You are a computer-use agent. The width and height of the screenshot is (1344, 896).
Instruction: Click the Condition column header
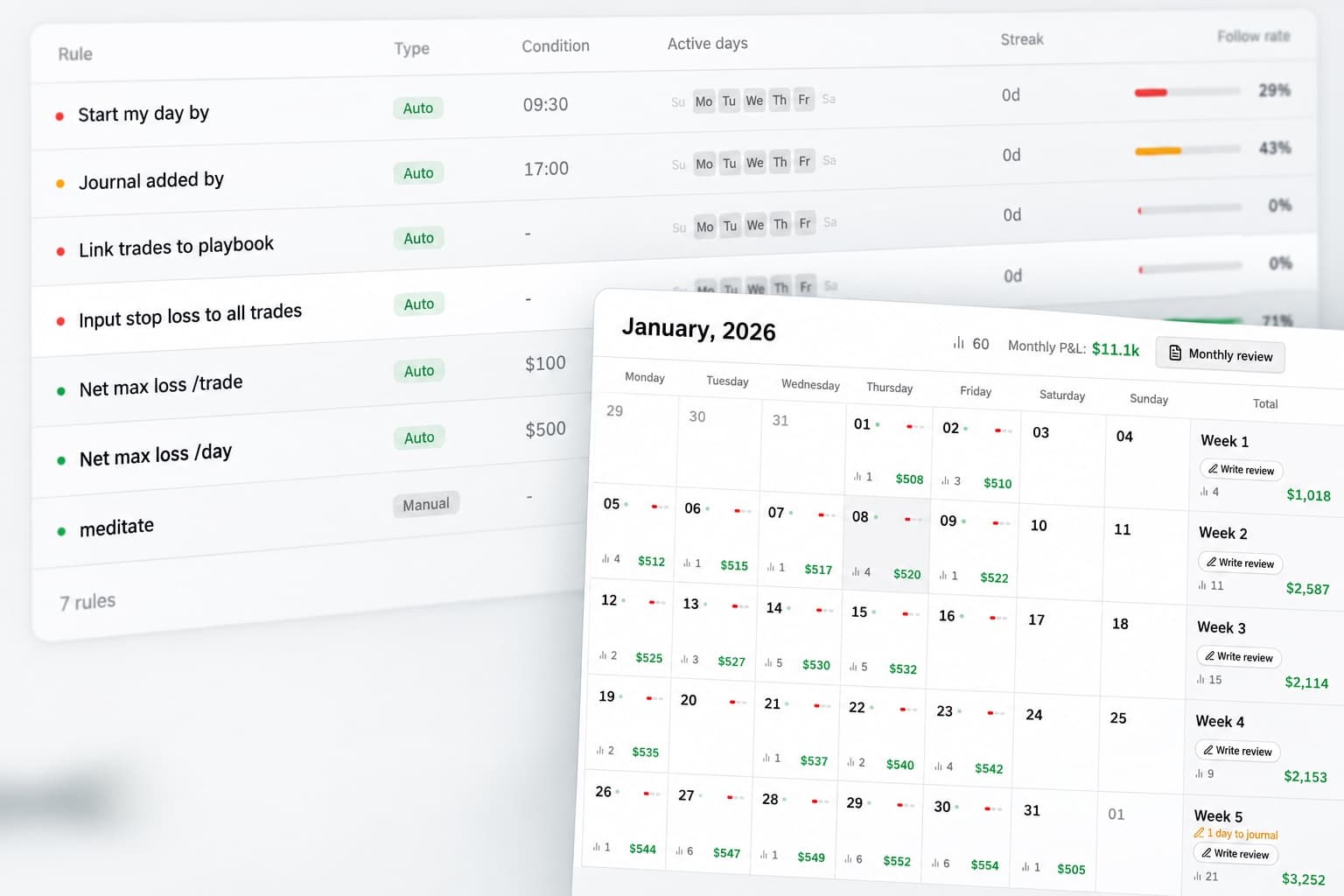[556, 45]
